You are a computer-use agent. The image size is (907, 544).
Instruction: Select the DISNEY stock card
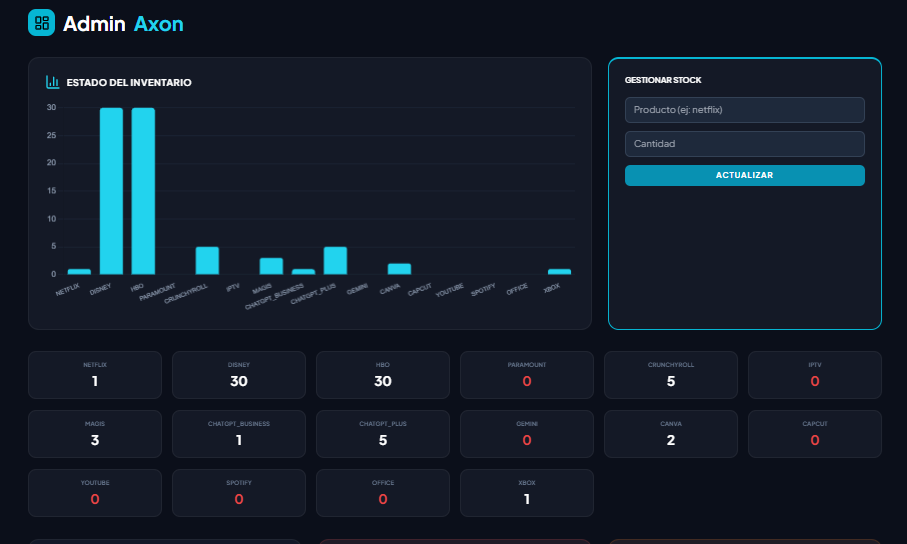point(239,375)
